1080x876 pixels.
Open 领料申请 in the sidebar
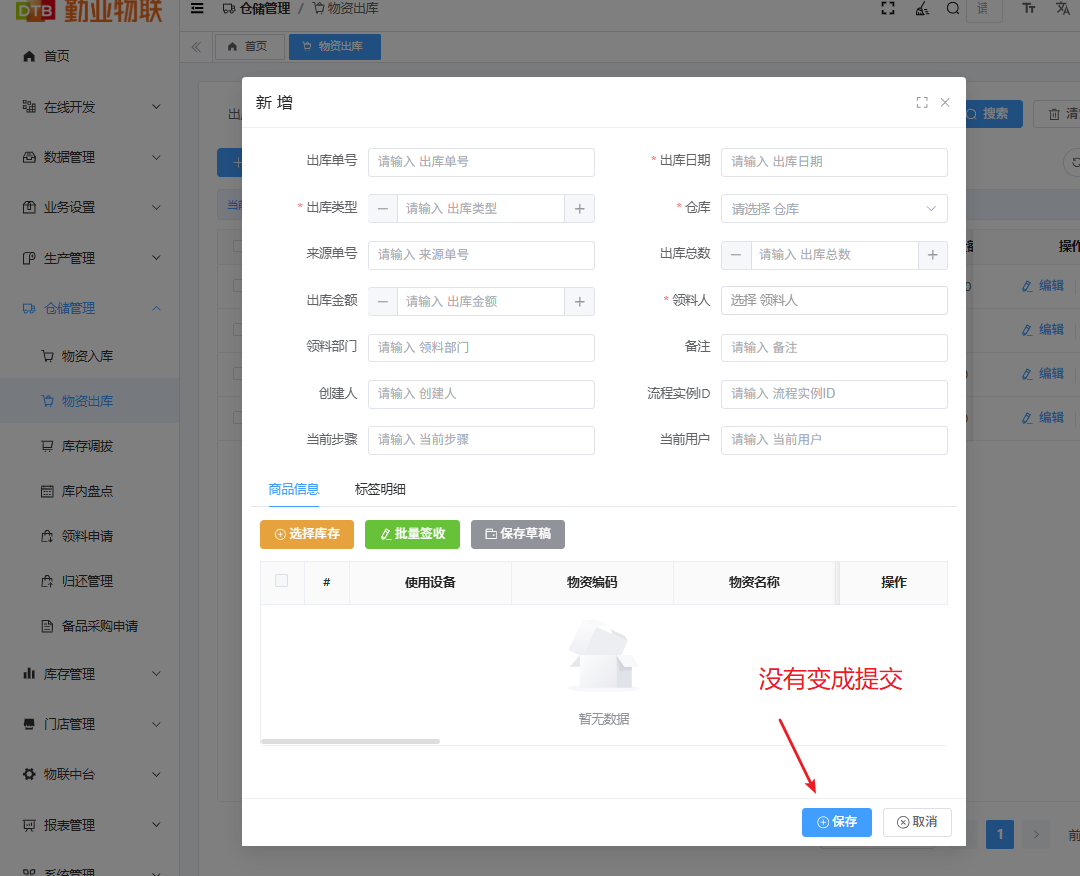tap(90, 536)
